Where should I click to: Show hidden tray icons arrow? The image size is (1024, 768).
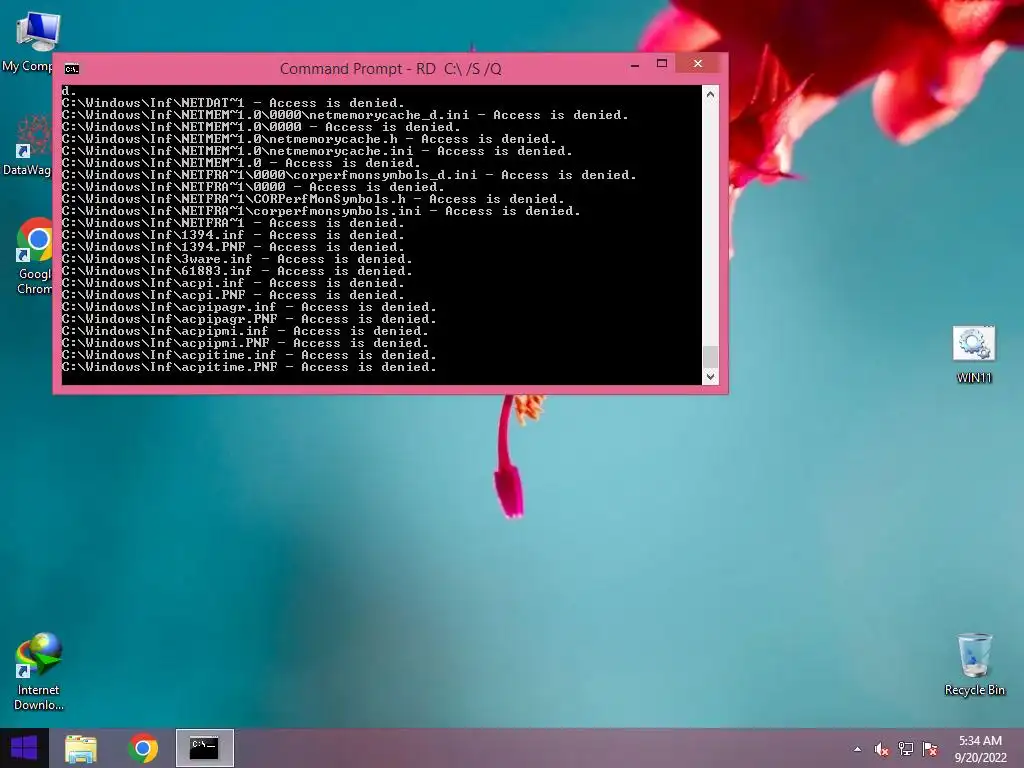click(857, 749)
